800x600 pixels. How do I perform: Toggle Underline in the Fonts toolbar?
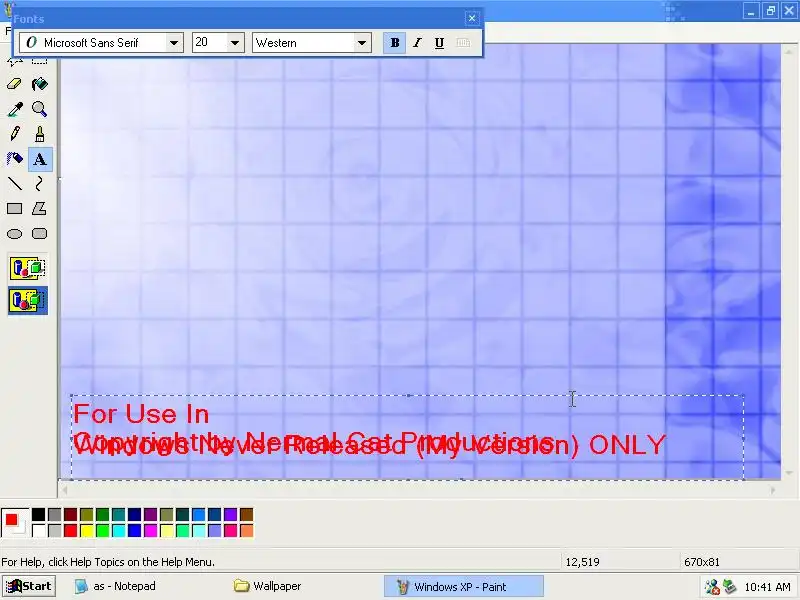pyautogui.click(x=439, y=43)
